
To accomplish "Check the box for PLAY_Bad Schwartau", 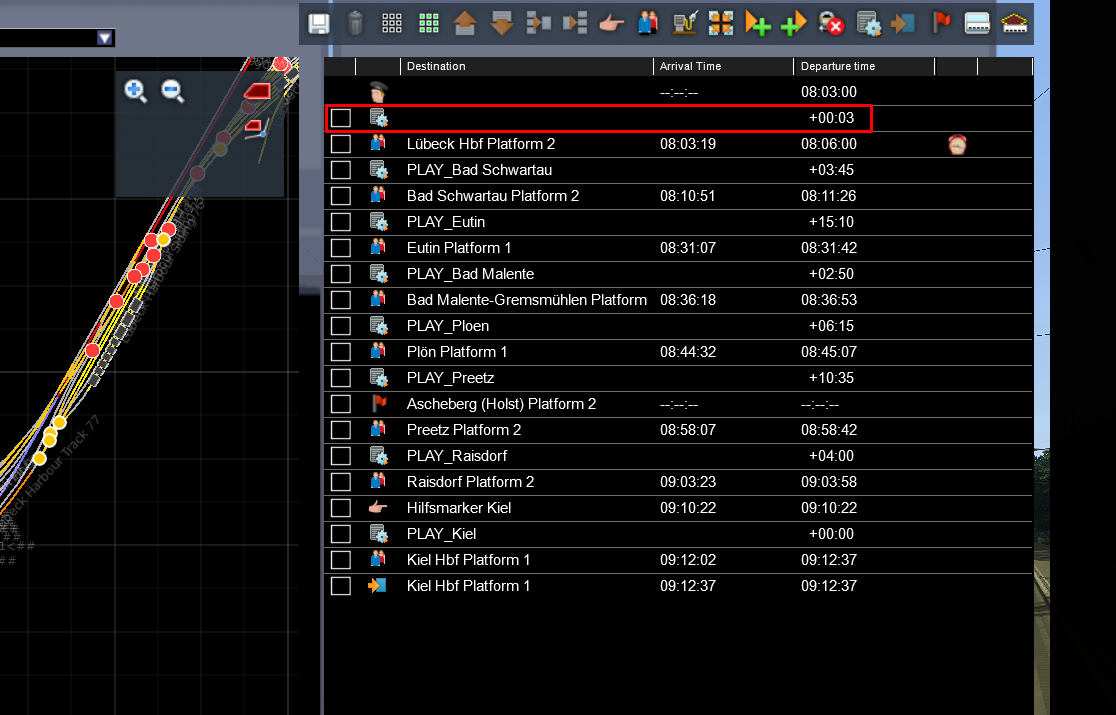I will pos(341,170).
